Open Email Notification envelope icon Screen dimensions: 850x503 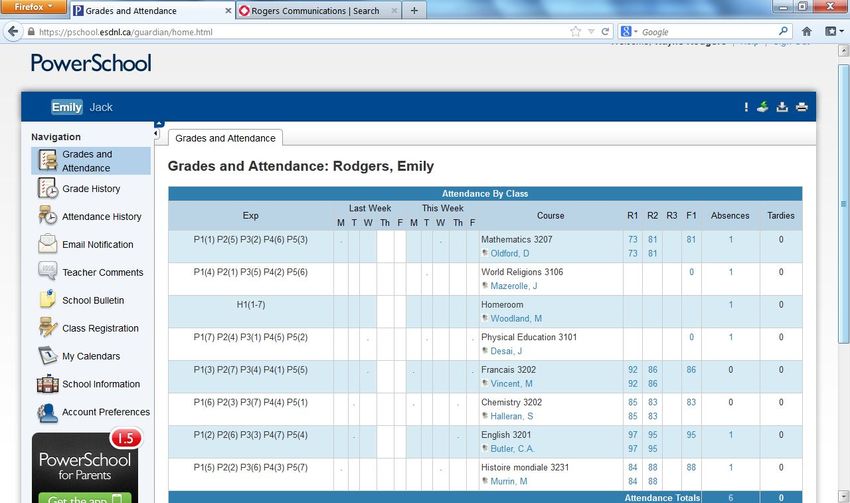[x=48, y=244]
